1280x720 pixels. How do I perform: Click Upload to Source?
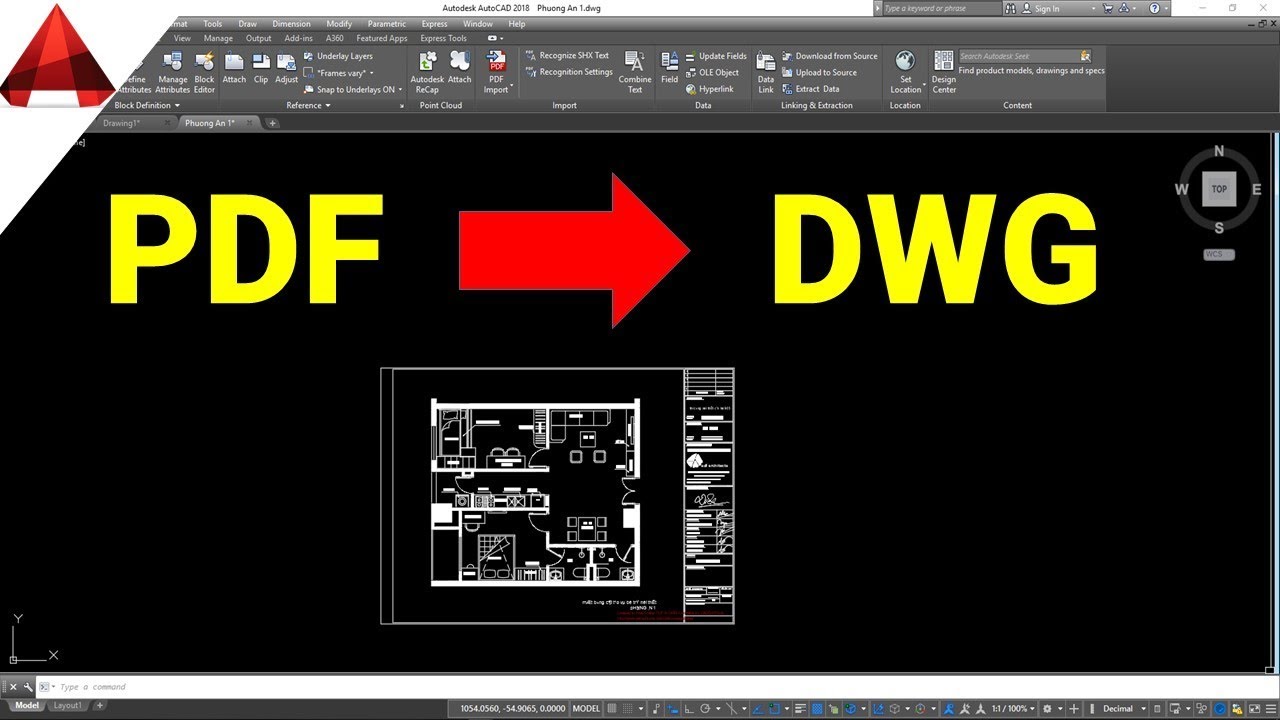[x=819, y=72]
